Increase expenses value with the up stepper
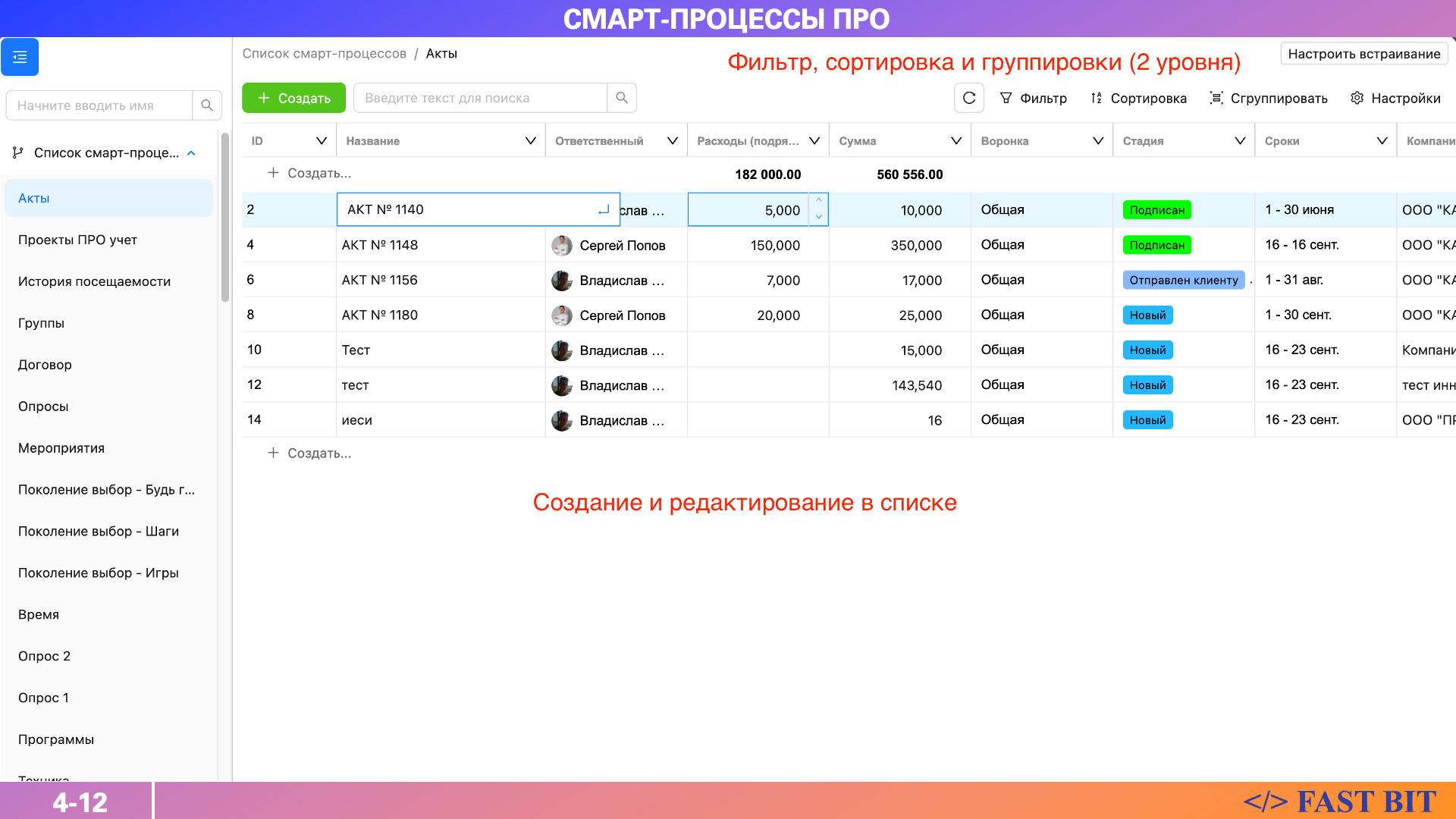 [818, 201]
